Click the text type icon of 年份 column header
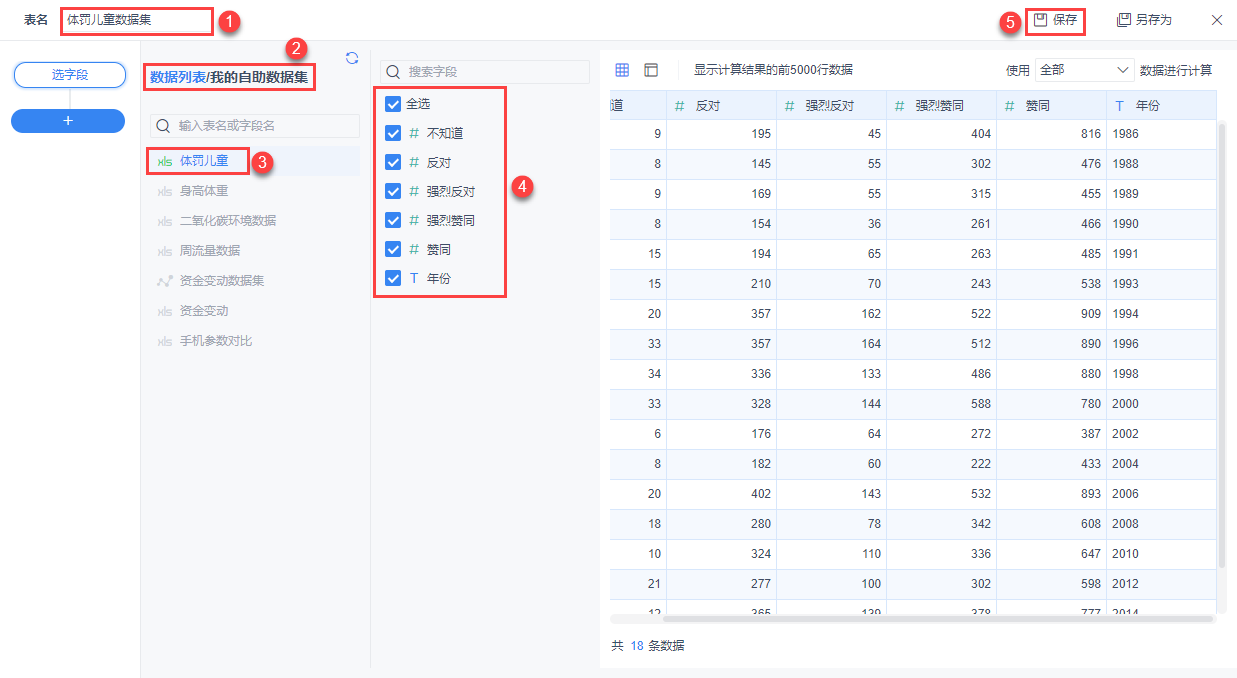The width and height of the screenshot is (1237, 678). [1120, 105]
